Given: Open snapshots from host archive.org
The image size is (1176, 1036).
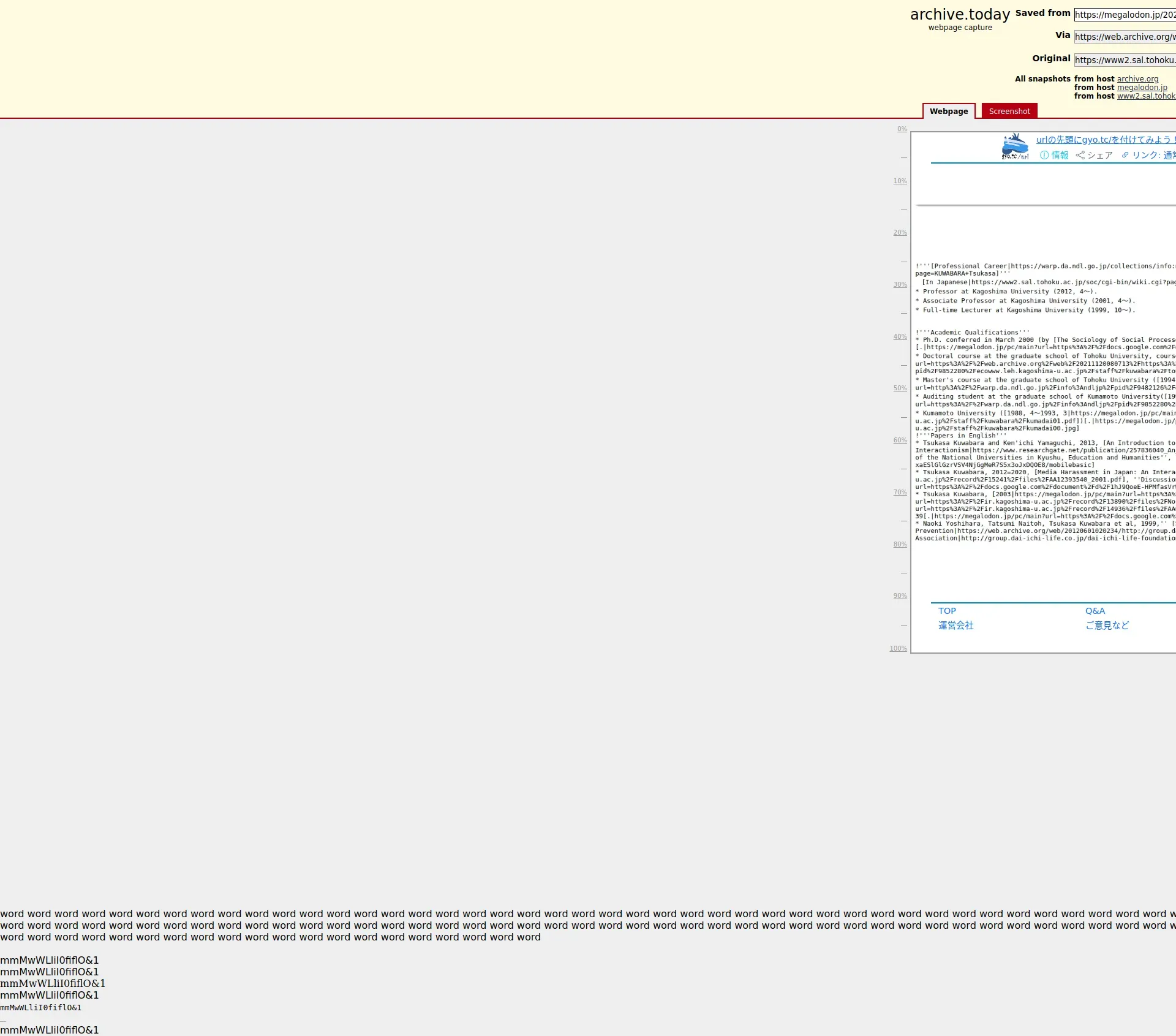Looking at the screenshot, I should point(1137,79).
